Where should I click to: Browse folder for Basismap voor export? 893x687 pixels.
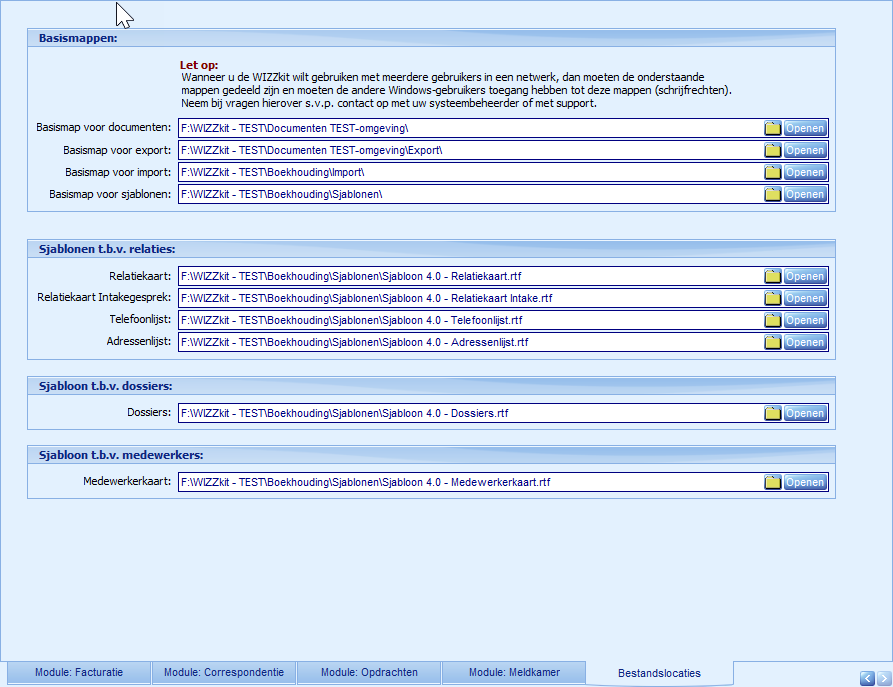pyautogui.click(x=772, y=150)
